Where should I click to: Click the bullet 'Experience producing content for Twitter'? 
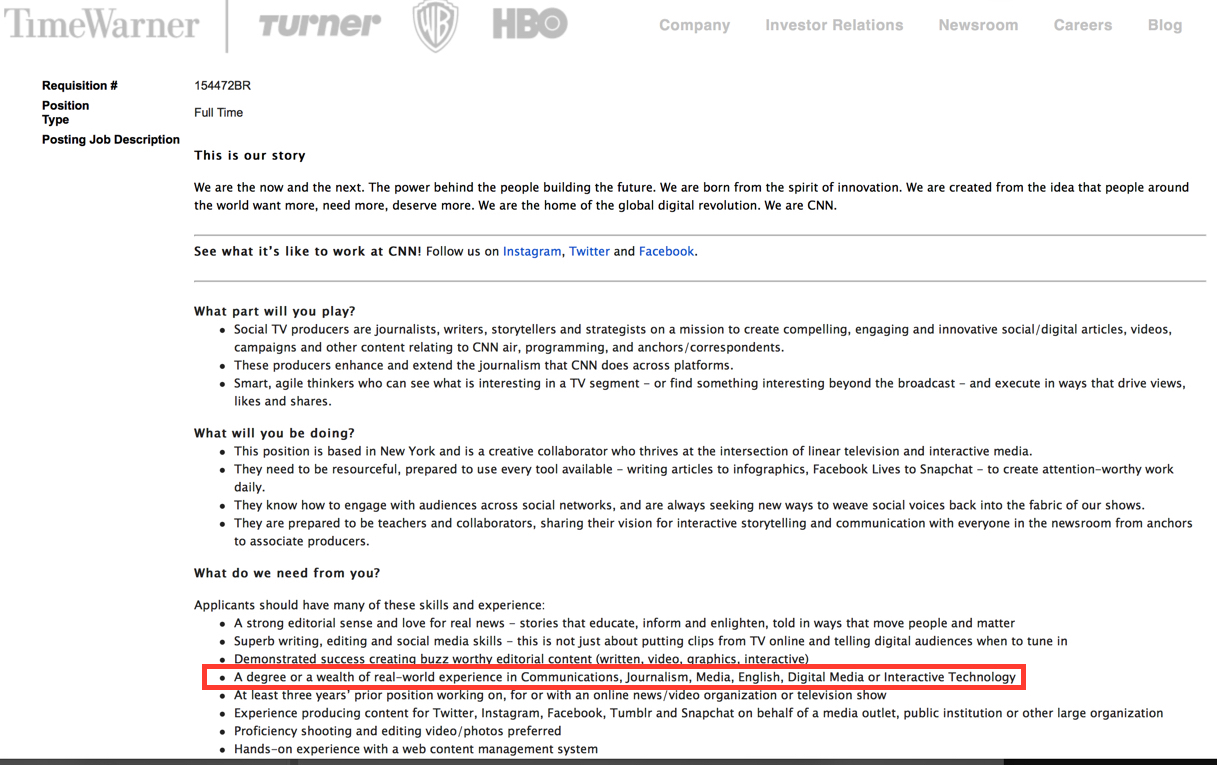tap(698, 713)
